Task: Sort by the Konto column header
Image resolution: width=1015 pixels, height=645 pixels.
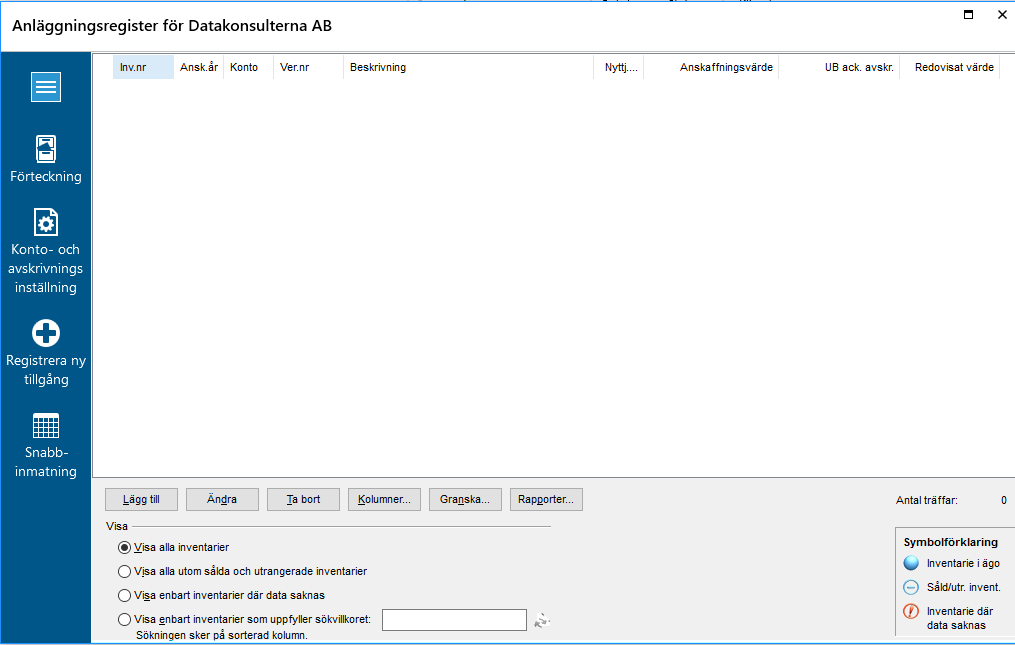Action: (248, 67)
